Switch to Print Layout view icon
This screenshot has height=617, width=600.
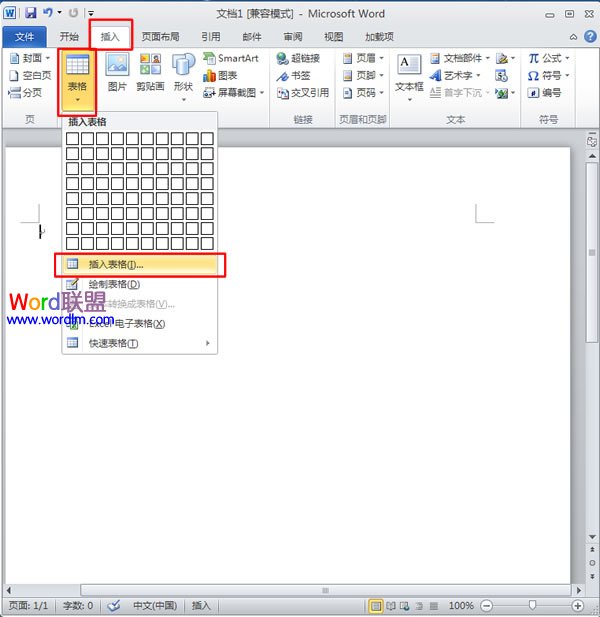point(376,606)
